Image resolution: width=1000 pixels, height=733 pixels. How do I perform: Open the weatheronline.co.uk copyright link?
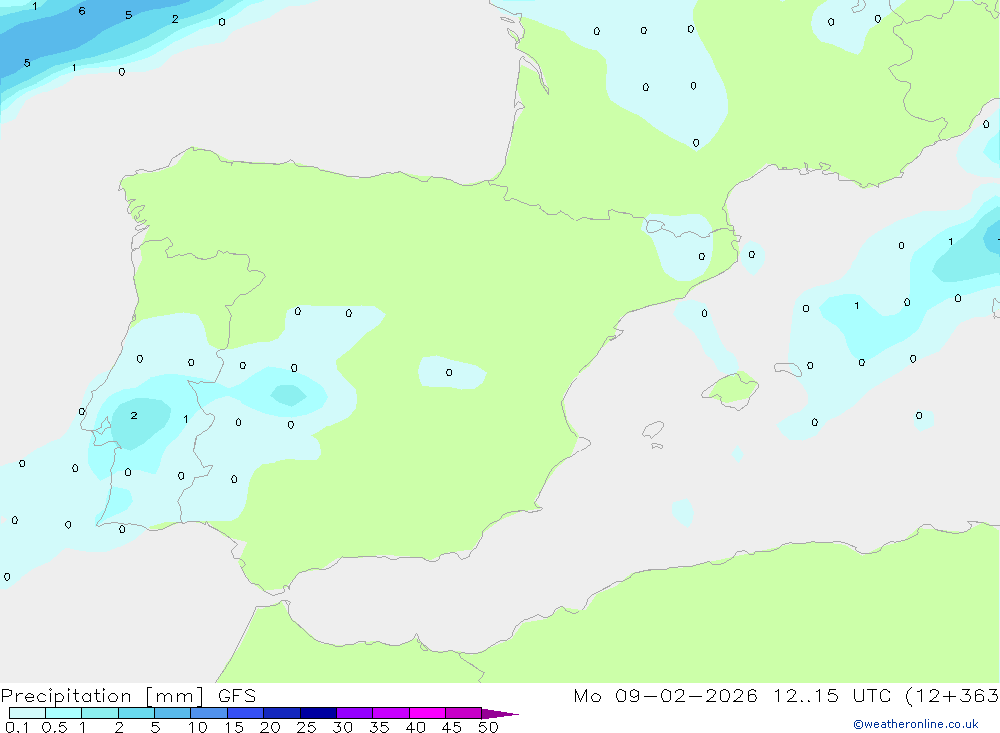(915, 724)
